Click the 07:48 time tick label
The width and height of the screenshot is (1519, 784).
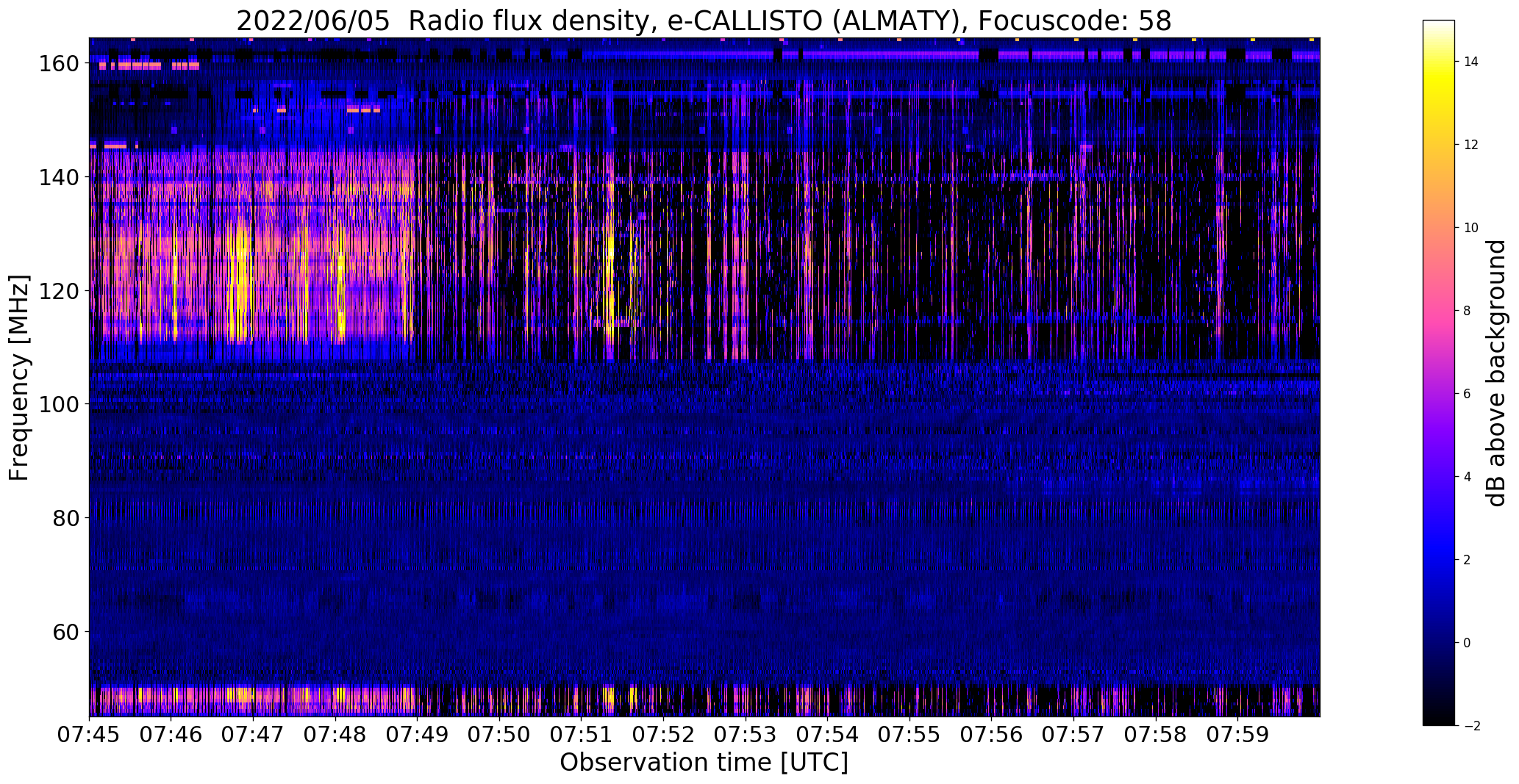[335, 734]
